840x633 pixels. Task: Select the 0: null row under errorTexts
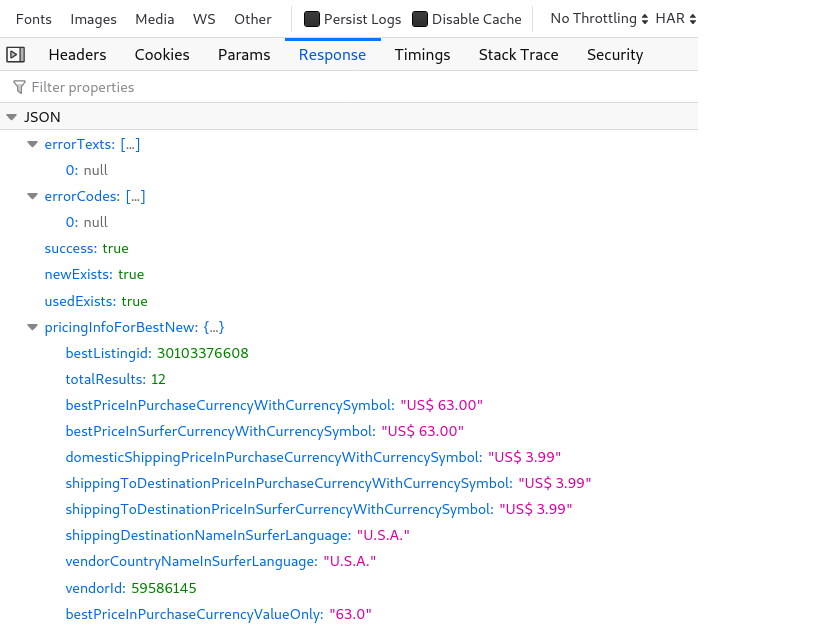[x=349, y=170]
